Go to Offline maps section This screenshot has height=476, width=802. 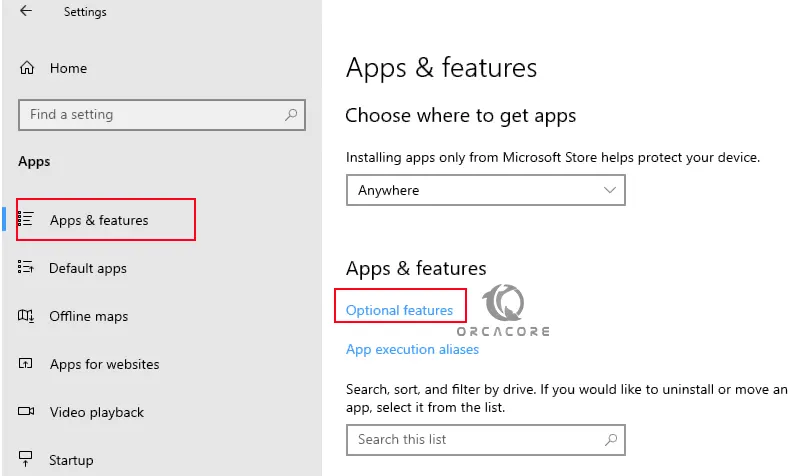88,316
